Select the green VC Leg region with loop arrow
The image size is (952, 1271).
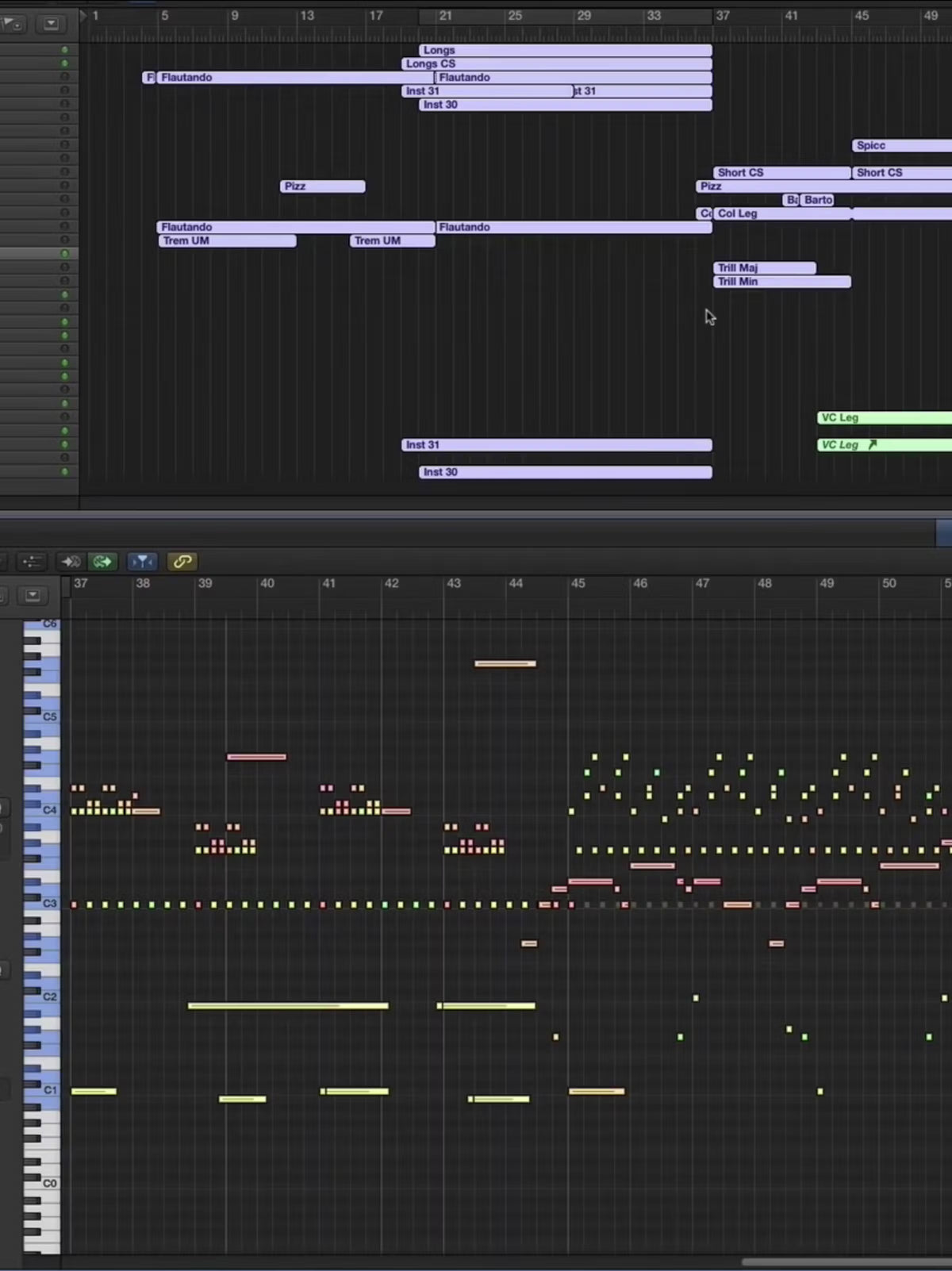[884, 445]
